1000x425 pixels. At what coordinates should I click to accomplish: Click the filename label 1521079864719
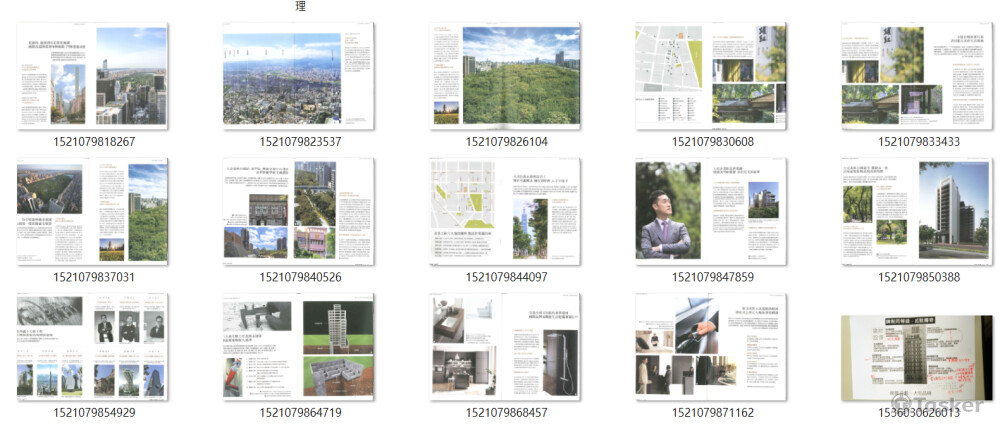click(x=300, y=412)
